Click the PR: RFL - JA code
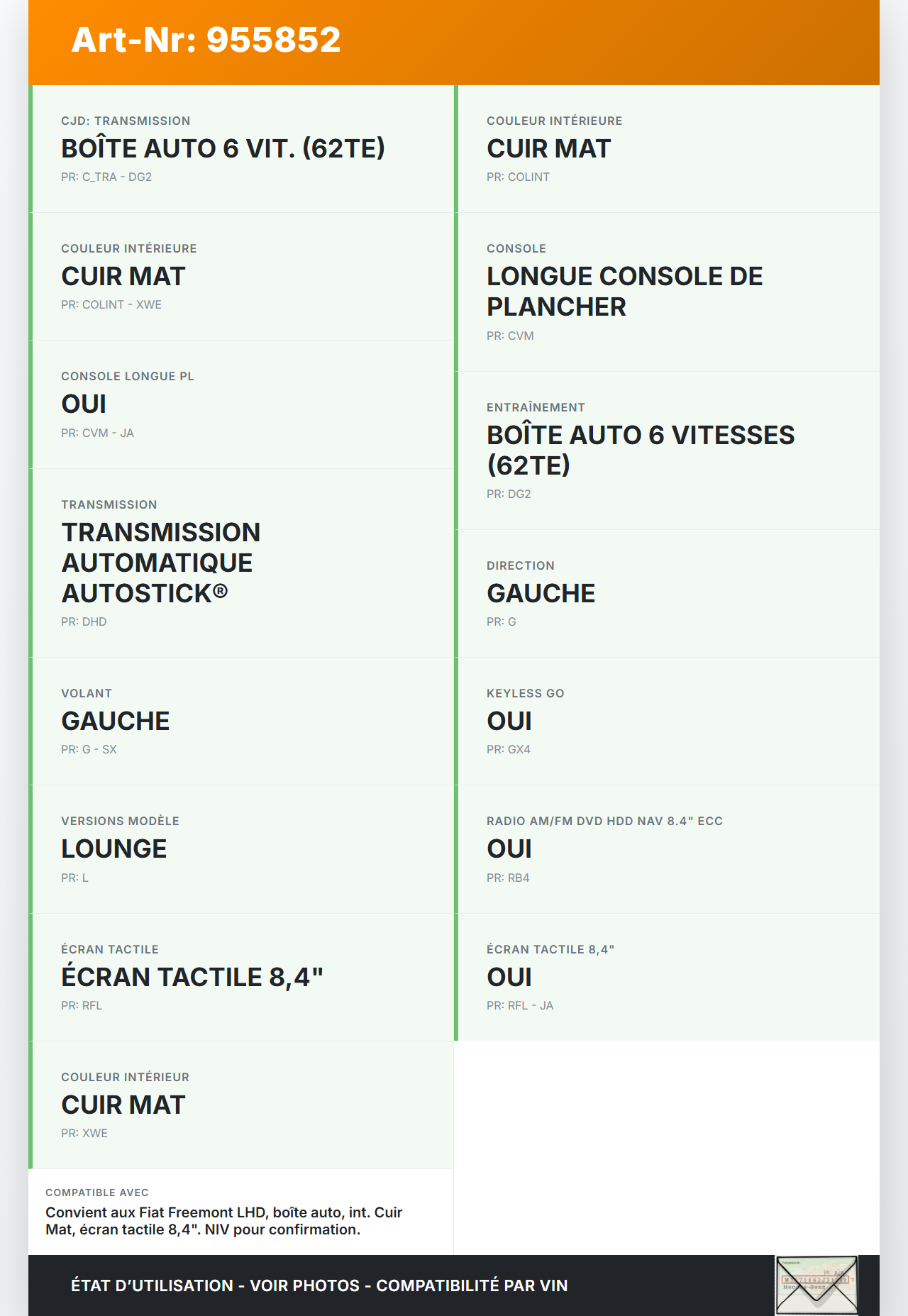 click(520, 1006)
